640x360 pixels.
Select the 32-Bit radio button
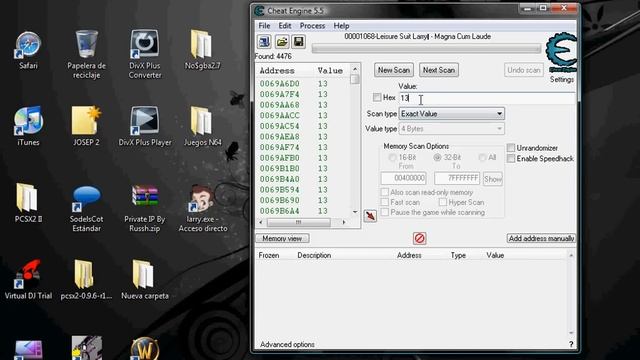point(437,157)
